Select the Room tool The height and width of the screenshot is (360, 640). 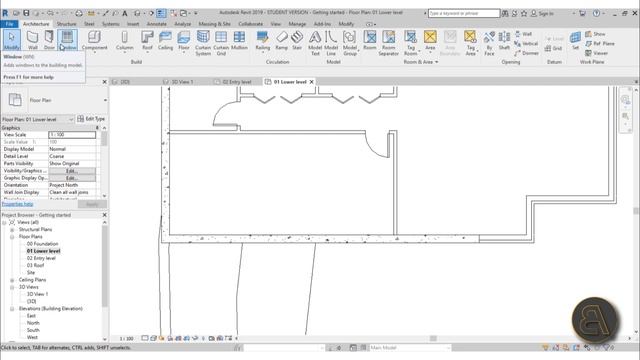pos(370,40)
